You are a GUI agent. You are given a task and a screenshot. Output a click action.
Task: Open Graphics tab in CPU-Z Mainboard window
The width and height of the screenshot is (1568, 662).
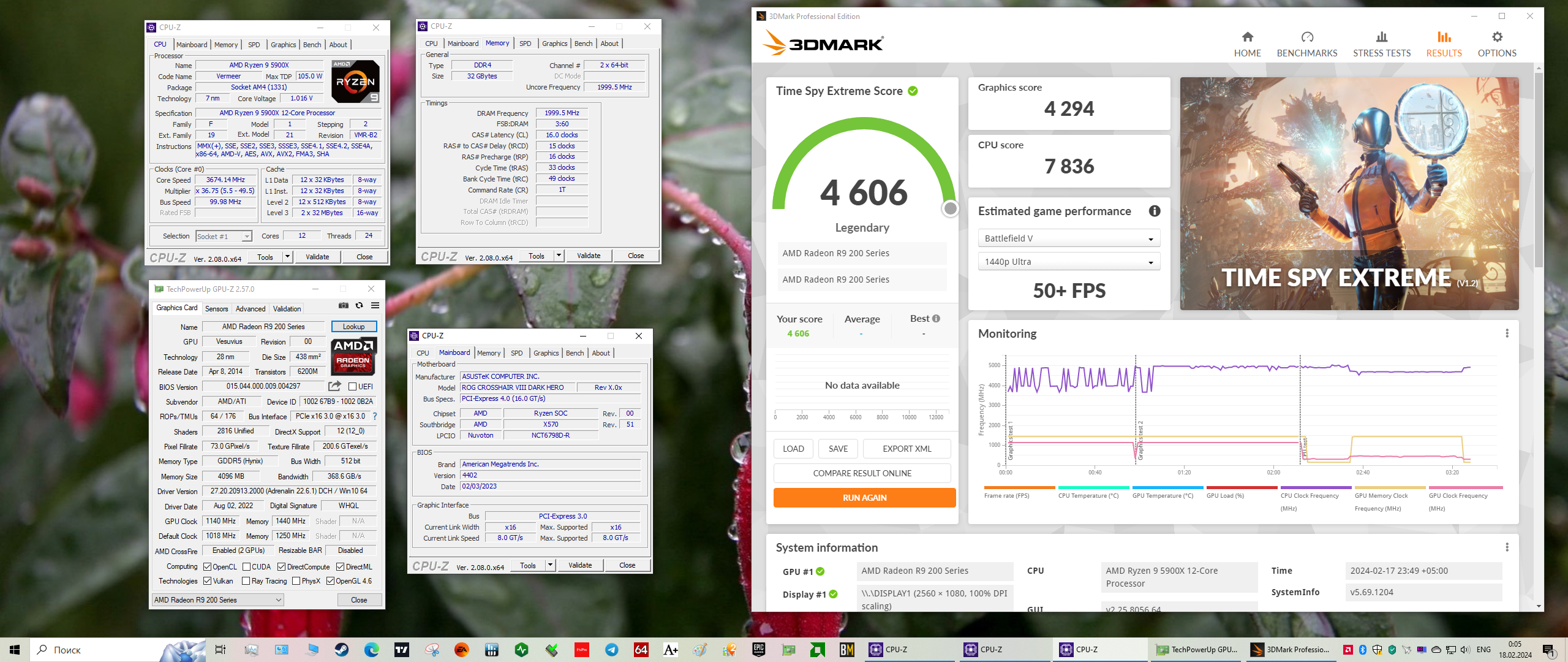(x=546, y=353)
